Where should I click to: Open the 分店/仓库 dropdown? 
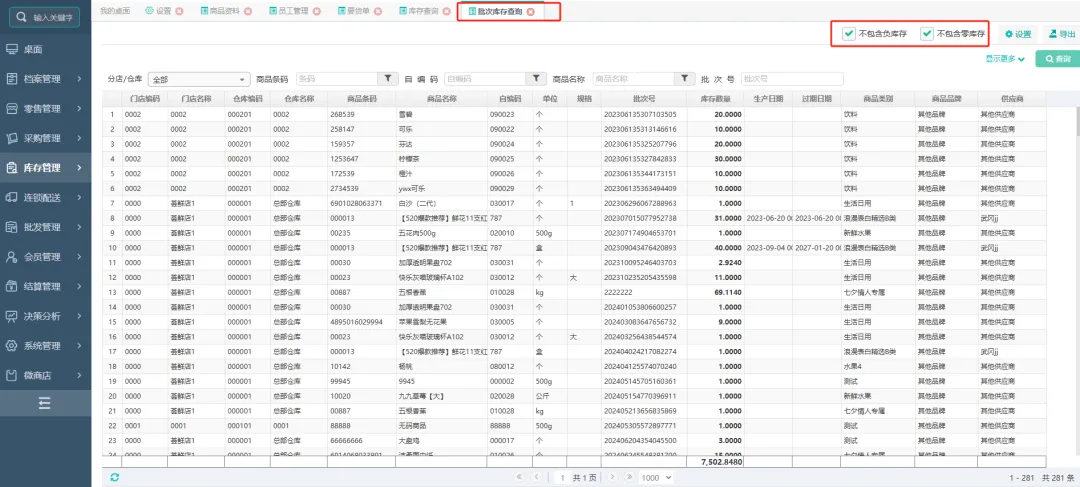coord(199,79)
